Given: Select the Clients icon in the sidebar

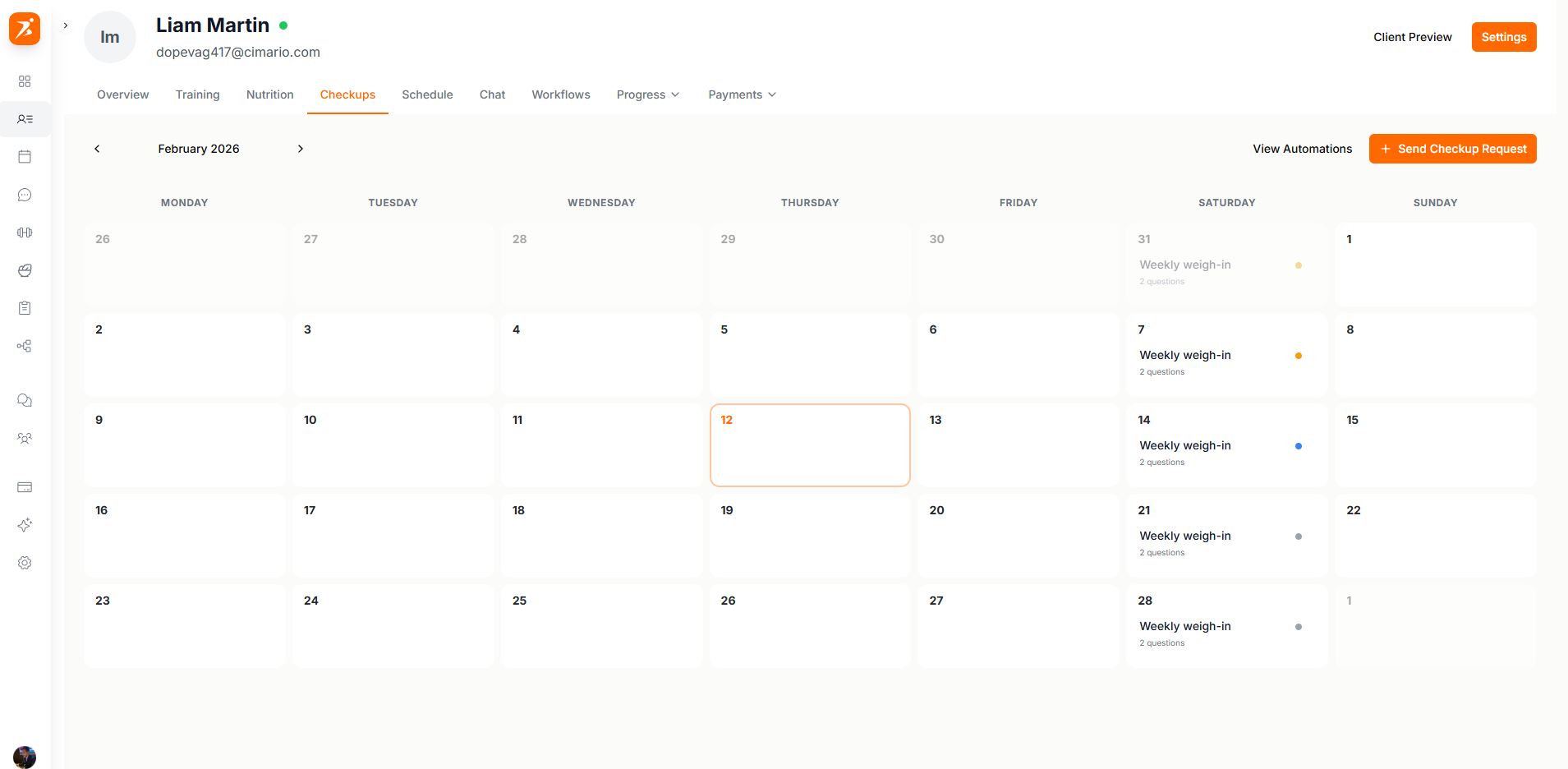Looking at the screenshot, I should [x=25, y=119].
